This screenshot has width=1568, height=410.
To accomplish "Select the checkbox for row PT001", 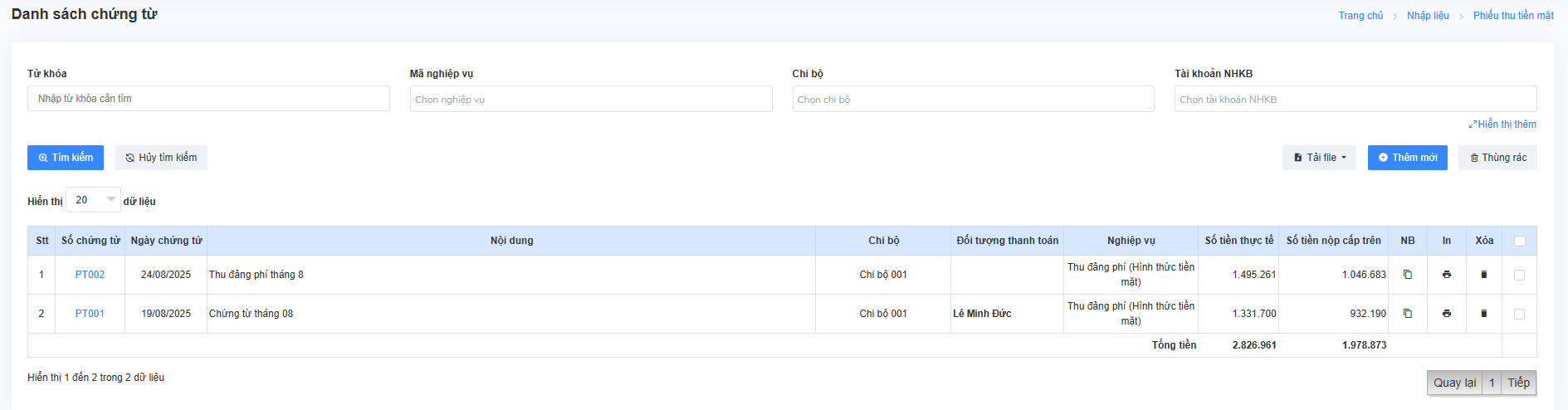I will click(x=1519, y=314).
